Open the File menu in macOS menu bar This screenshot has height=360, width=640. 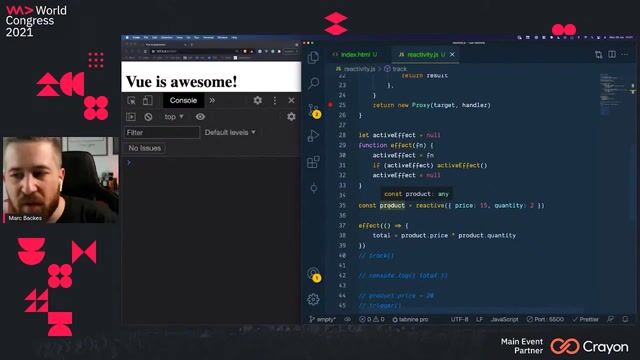pyautogui.click(x=146, y=38)
